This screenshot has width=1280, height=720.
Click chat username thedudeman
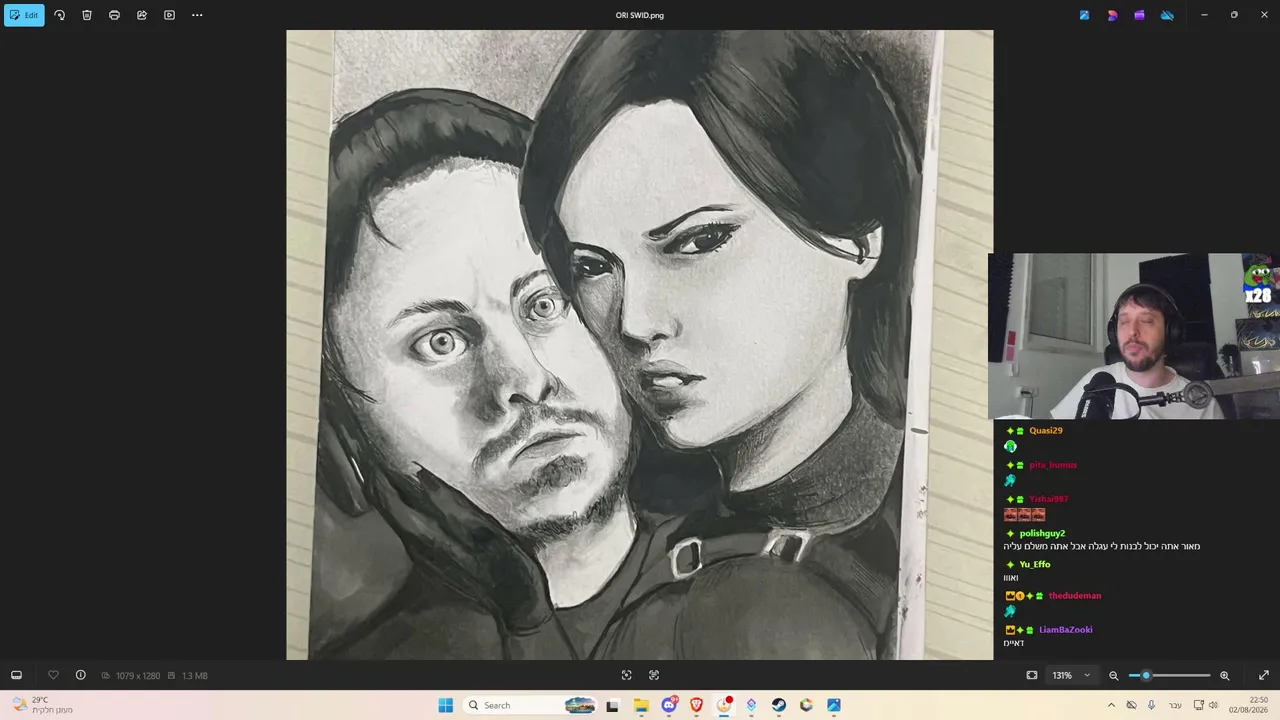1075,596
